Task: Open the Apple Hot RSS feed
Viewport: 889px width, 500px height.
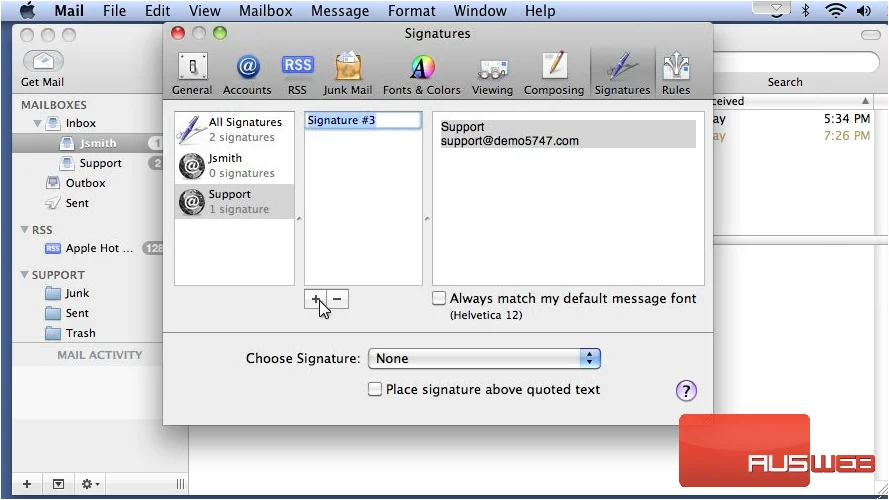Action: point(99,248)
